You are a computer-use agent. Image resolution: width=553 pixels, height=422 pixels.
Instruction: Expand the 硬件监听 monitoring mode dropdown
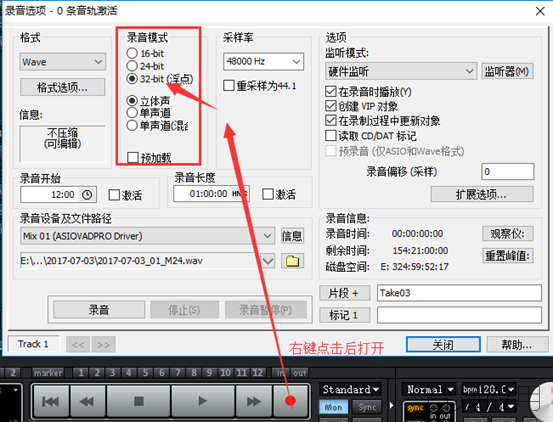point(401,72)
